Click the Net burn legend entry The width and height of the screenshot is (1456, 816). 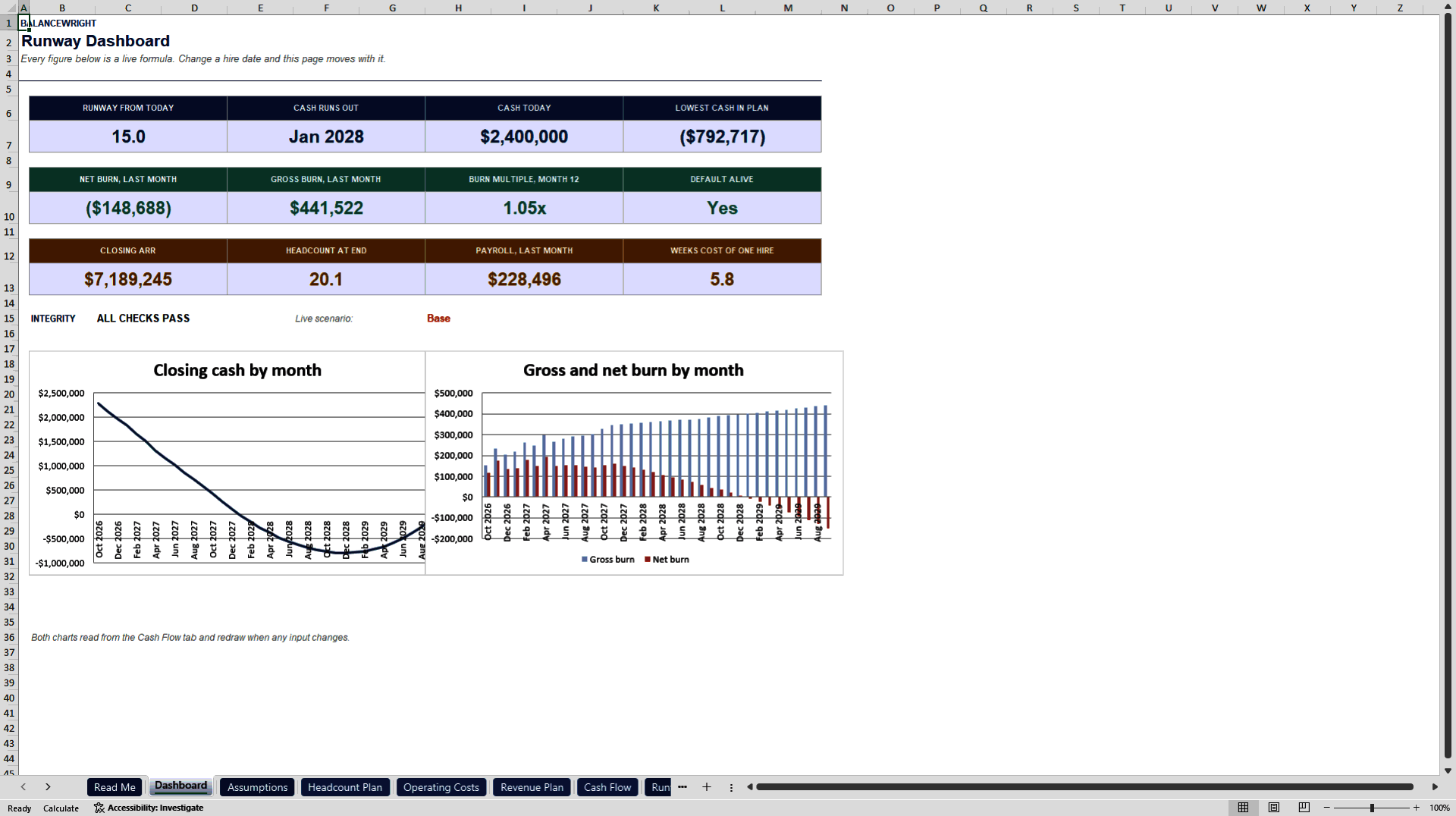(667, 560)
